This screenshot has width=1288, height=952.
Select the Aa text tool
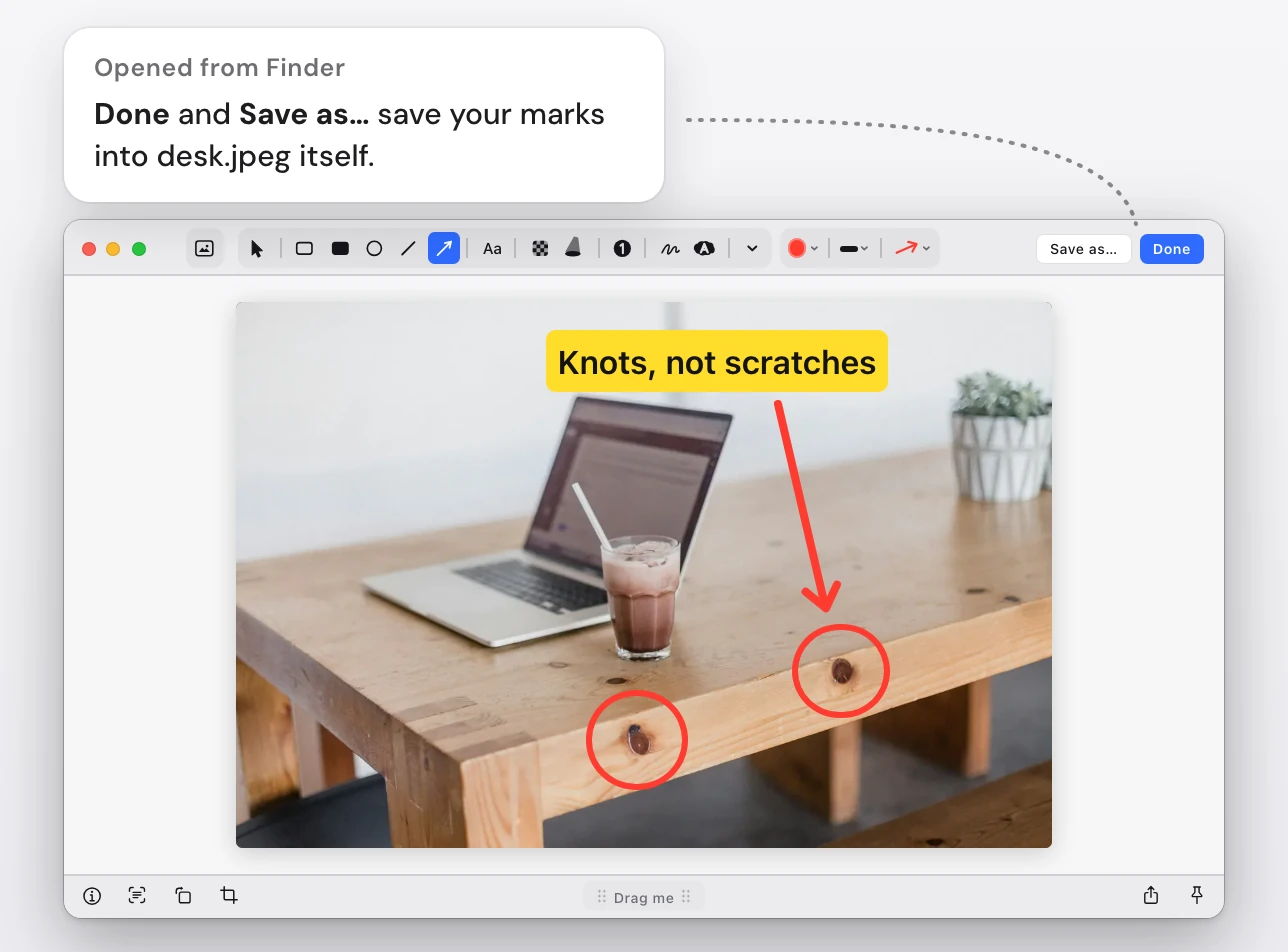(x=492, y=248)
